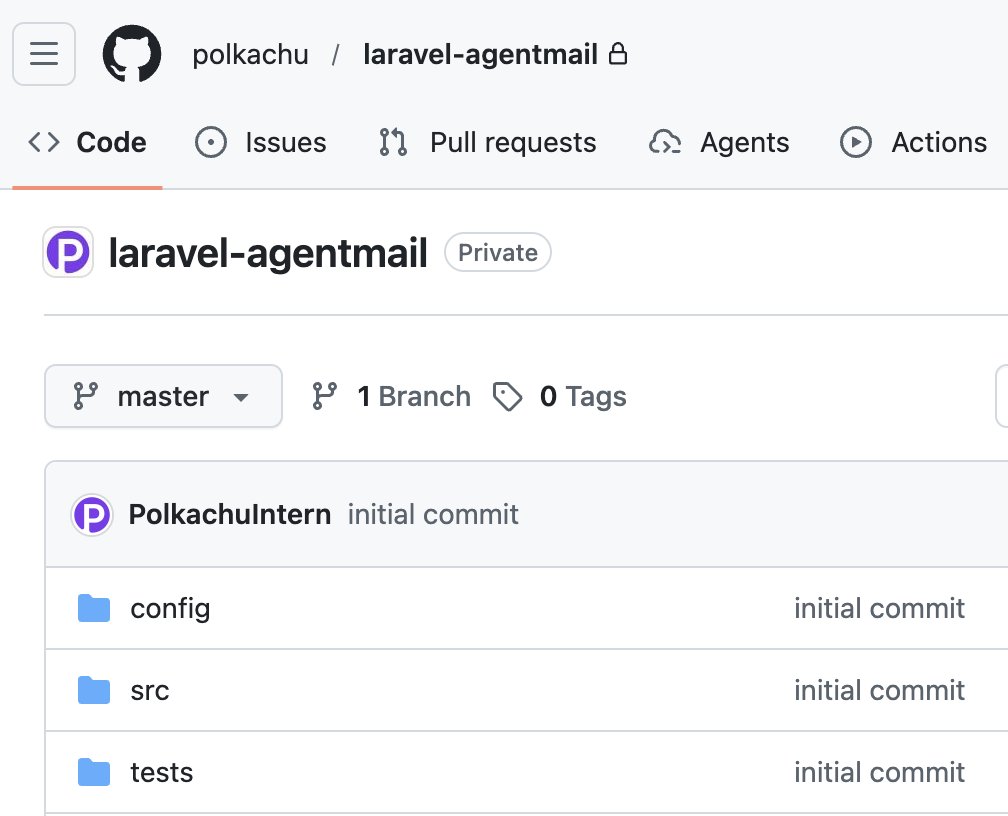
Task: Click the tests row initial commit message
Action: [879, 772]
